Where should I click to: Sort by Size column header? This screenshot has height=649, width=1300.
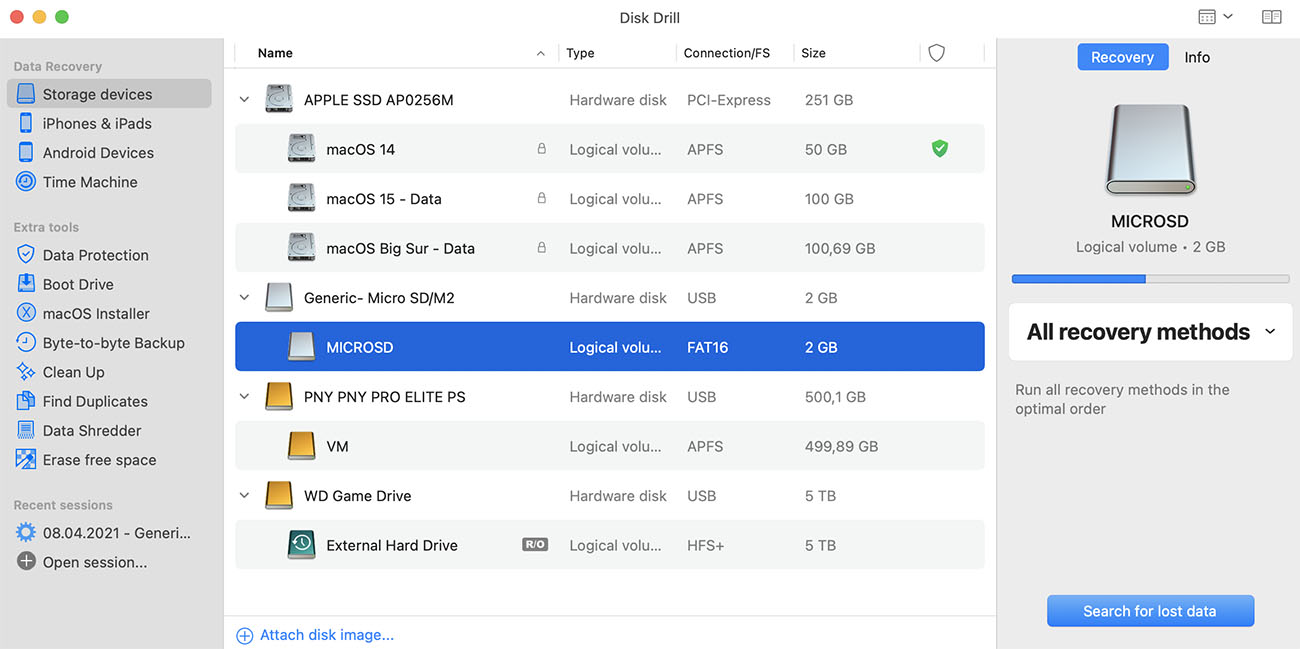[814, 53]
